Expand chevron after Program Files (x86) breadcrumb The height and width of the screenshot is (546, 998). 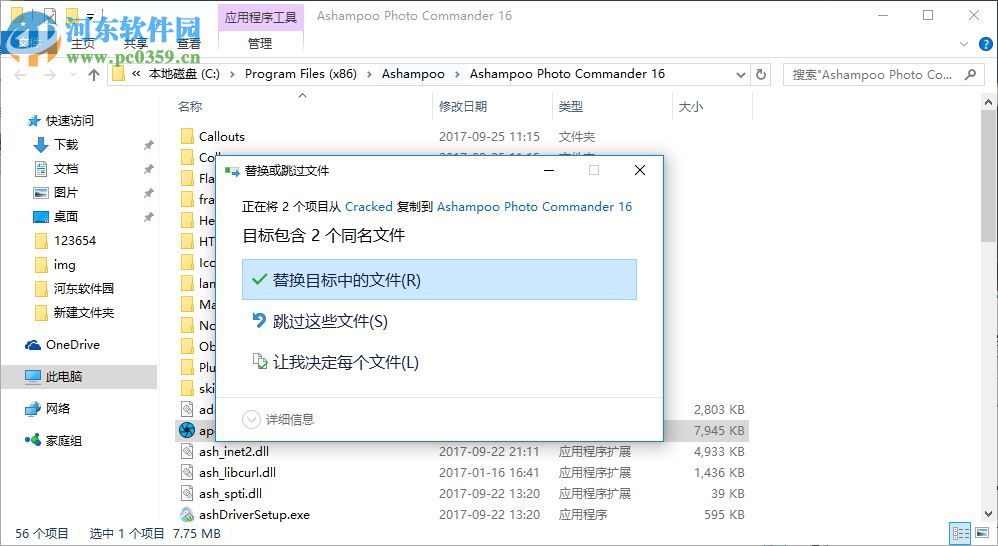pyautogui.click(x=369, y=74)
